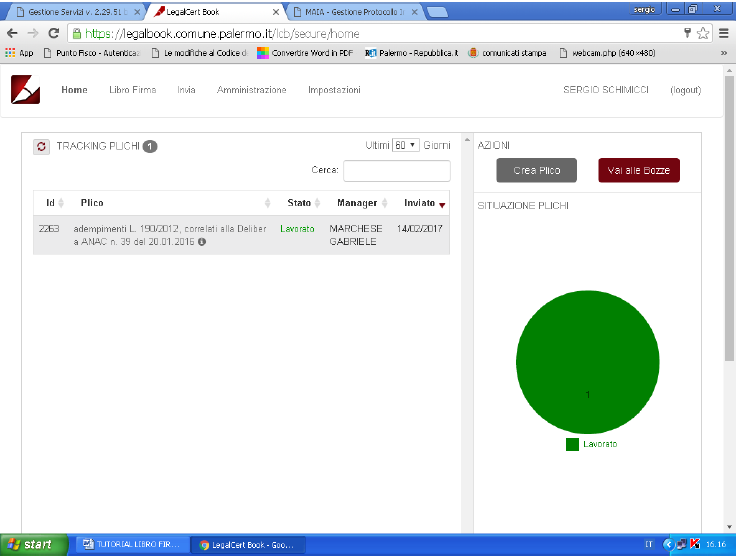Click the browser forward arrow

33,33
